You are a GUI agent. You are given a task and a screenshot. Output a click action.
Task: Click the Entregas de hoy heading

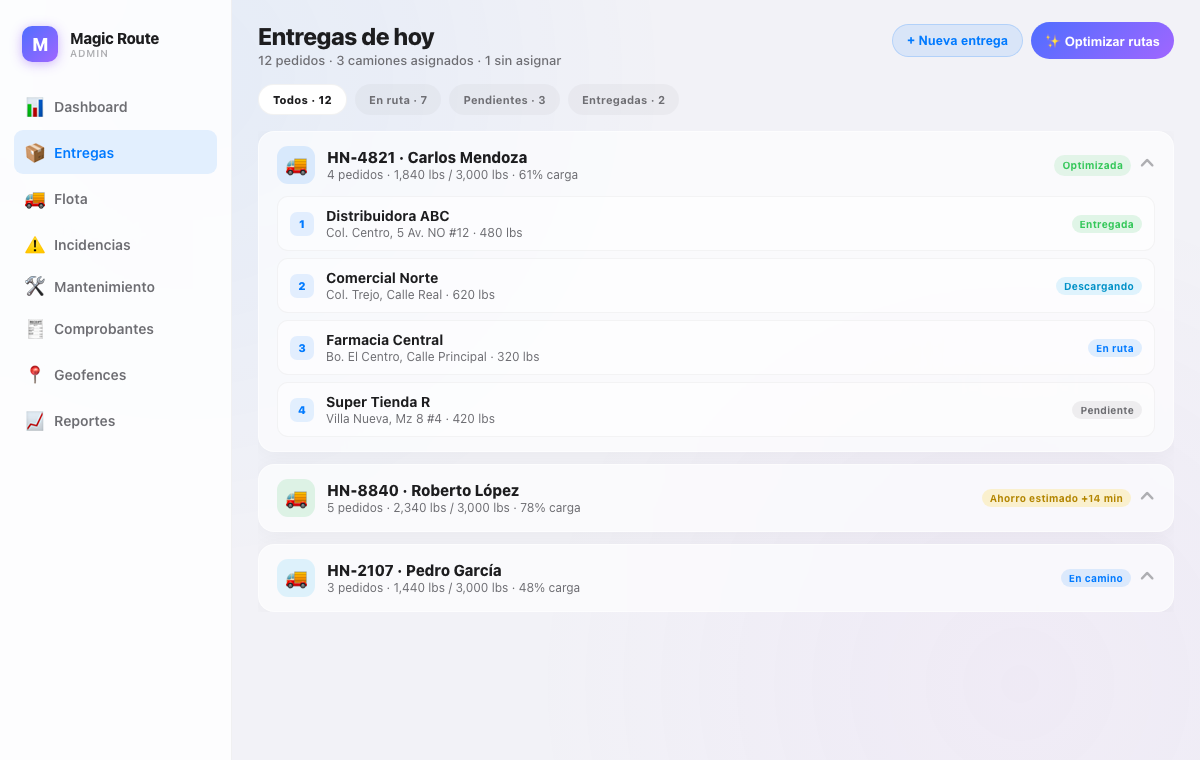346,37
